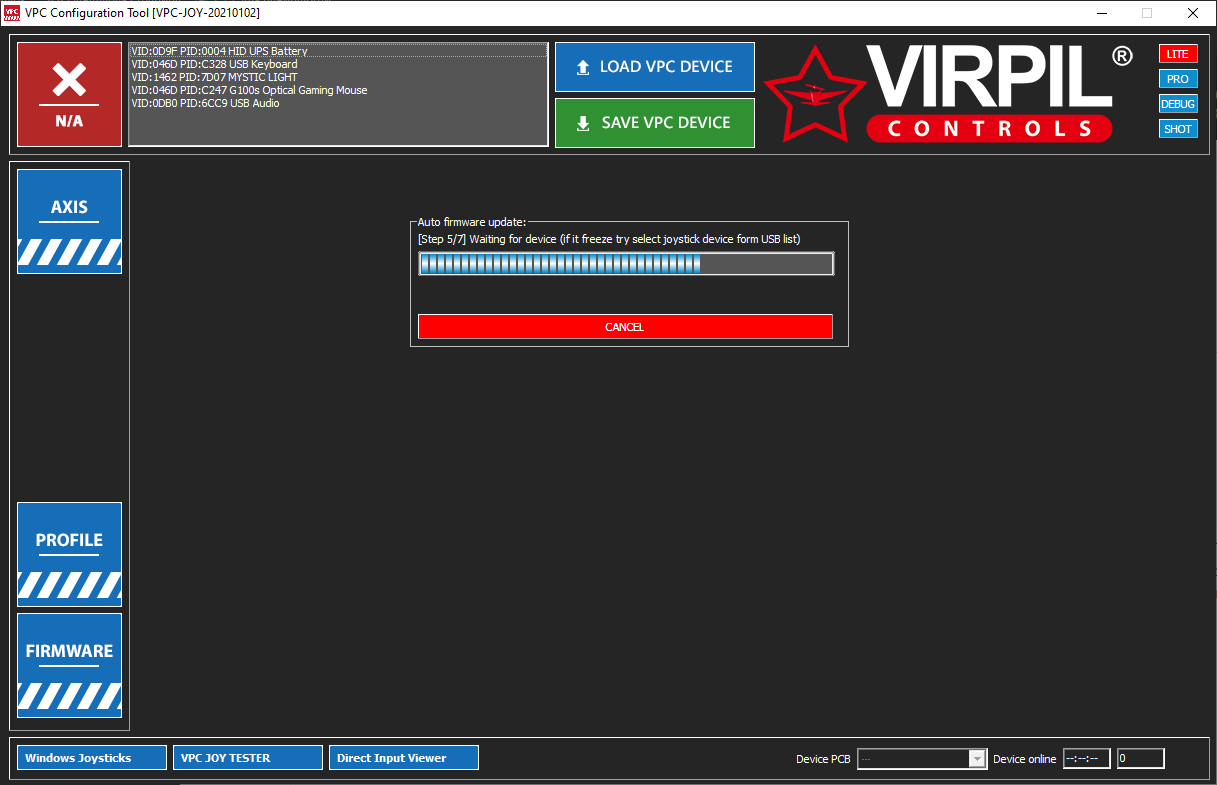
Task: Launch VPC JOY TESTER
Action: pyautogui.click(x=248, y=758)
